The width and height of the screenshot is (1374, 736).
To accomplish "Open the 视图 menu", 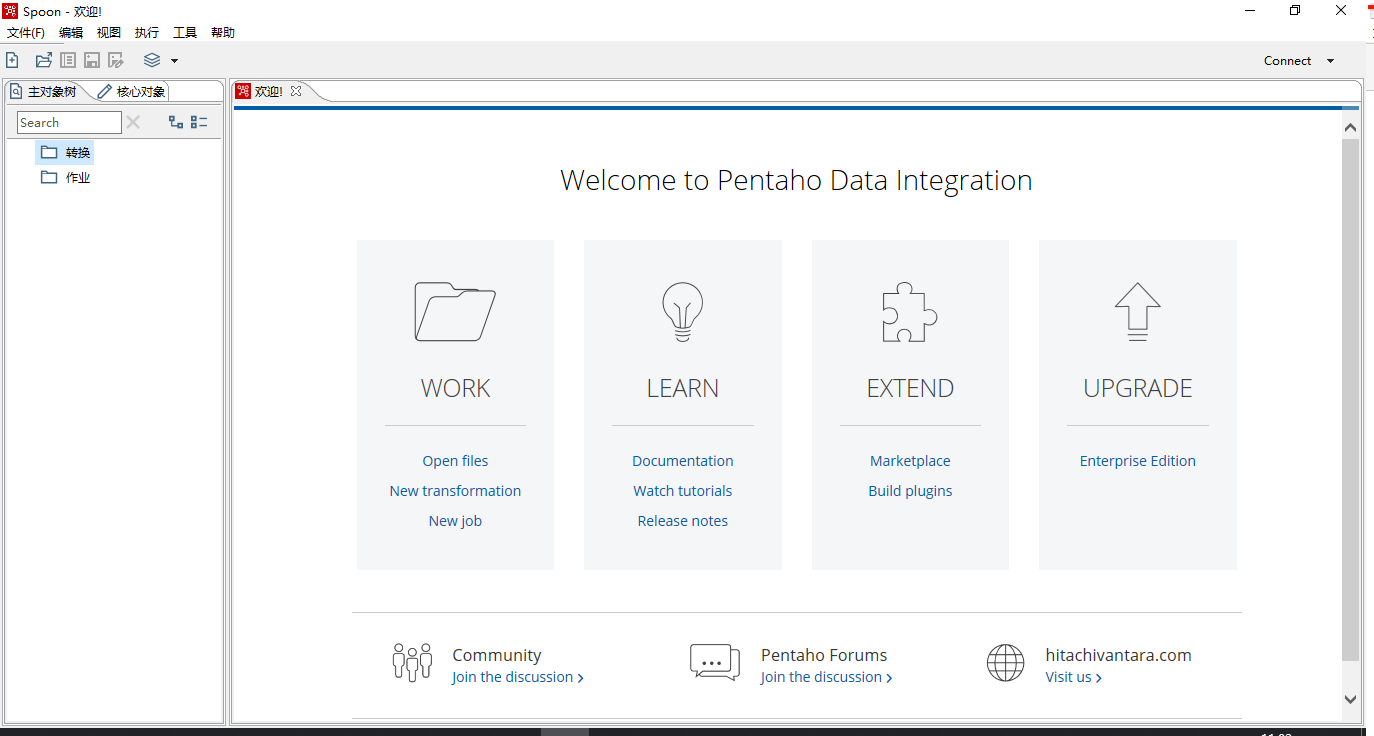I will pos(109,33).
